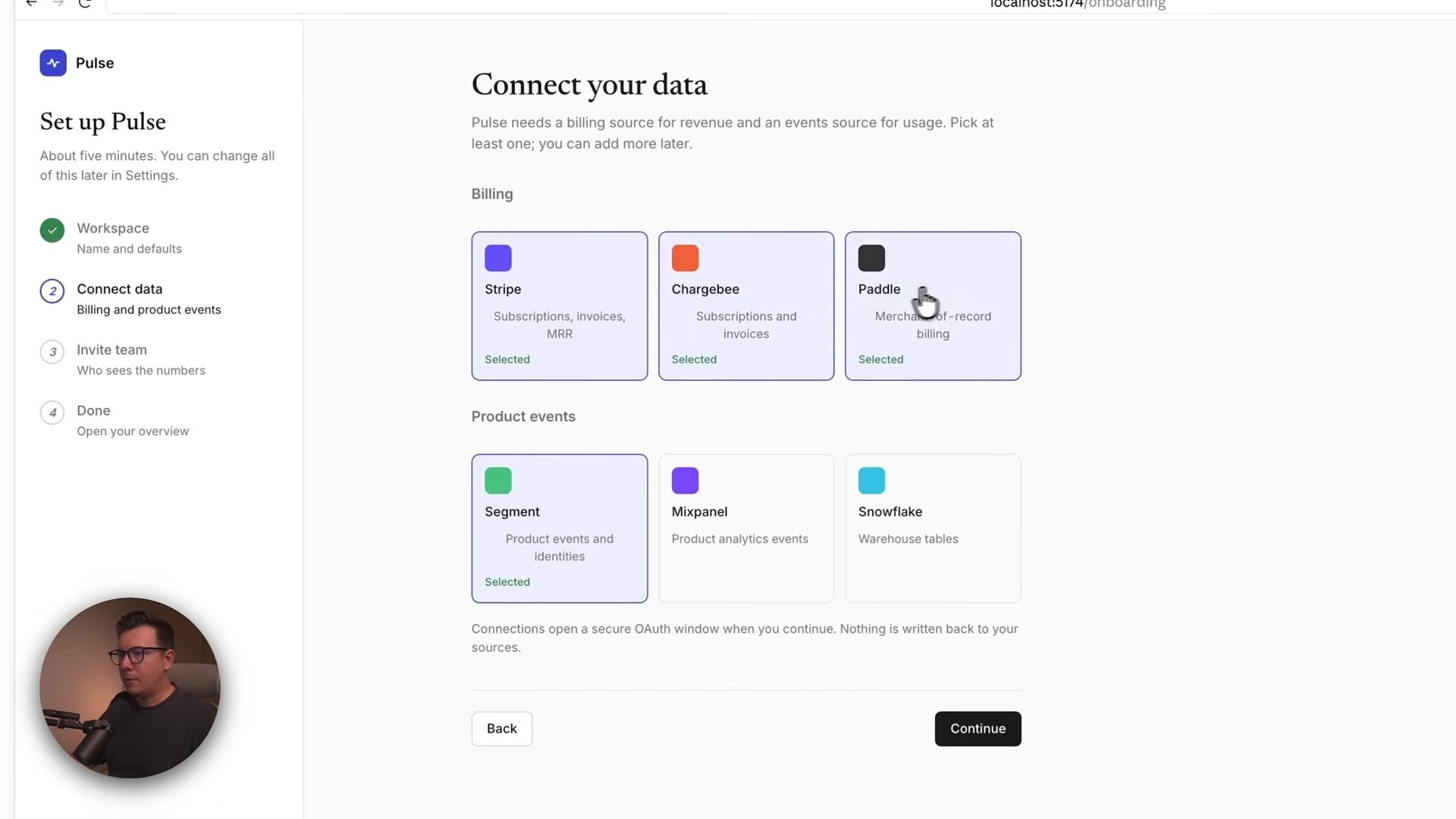Image resolution: width=1456 pixels, height=819 pixels.
Task: Reload the page with browser refresh icon
Action: coord(85,4)
